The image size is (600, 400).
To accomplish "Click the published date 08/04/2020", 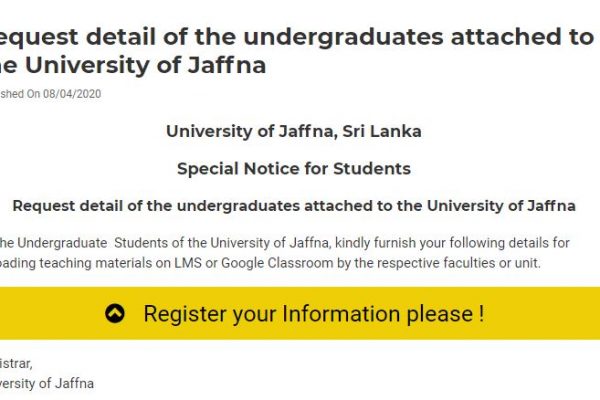I will point(72,94).
